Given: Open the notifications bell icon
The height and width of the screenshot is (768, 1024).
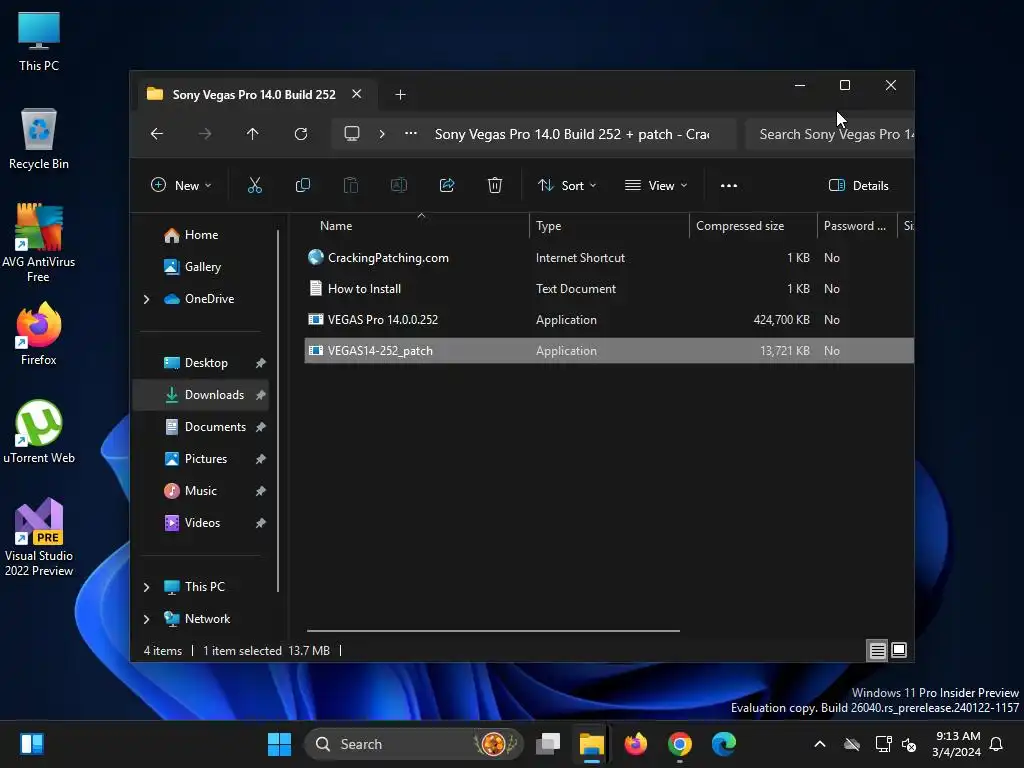Looking at the screenshot, I should [997, 744].
